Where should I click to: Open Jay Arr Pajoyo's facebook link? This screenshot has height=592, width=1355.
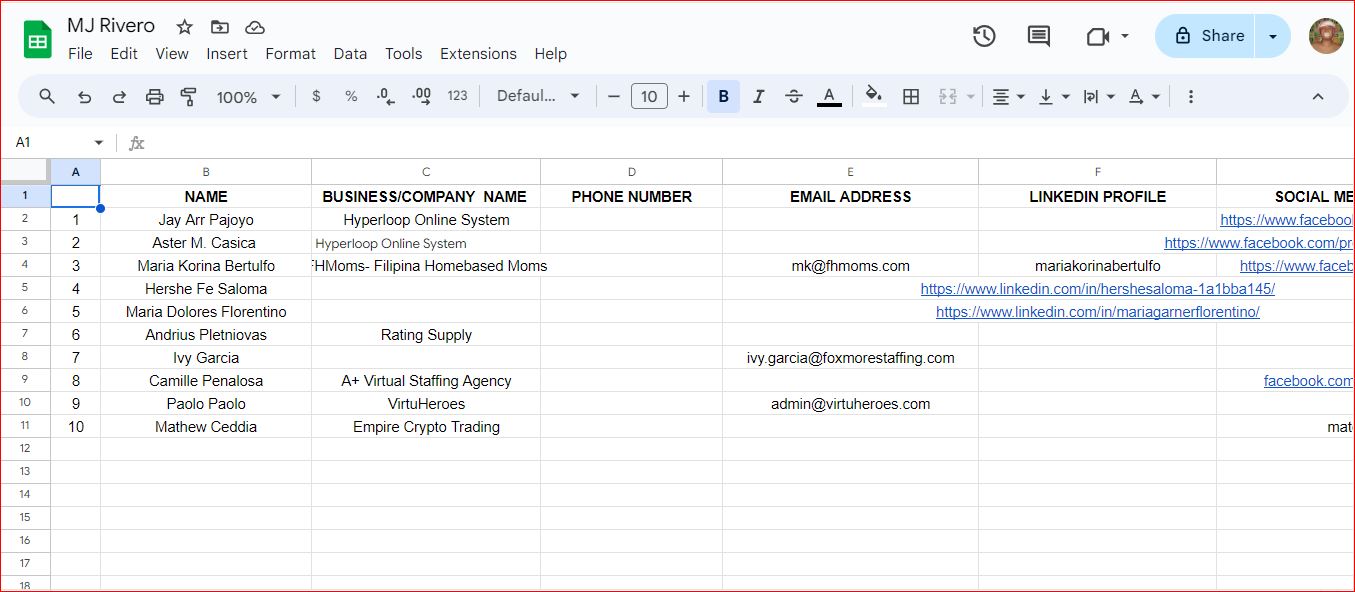[1287, 220]
